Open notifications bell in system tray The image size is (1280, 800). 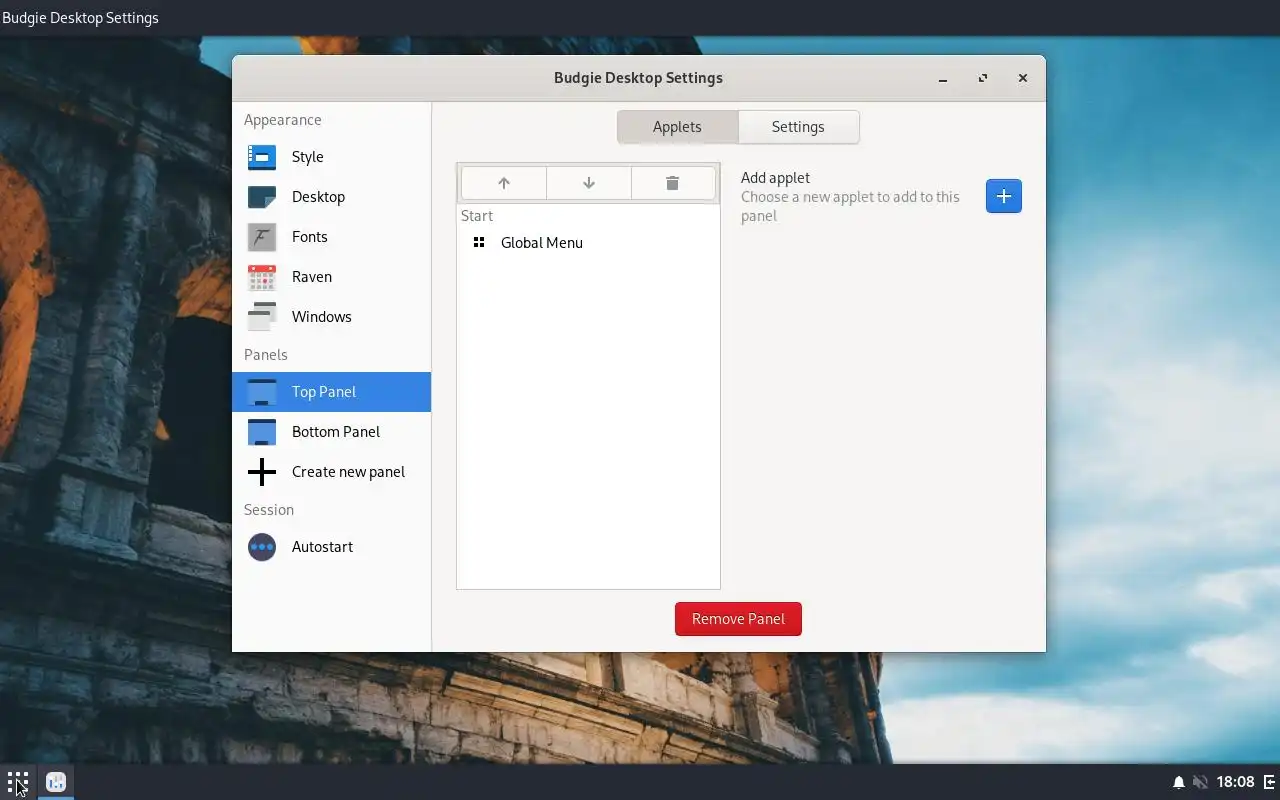pyautogui.click(x=1179, y=782)
